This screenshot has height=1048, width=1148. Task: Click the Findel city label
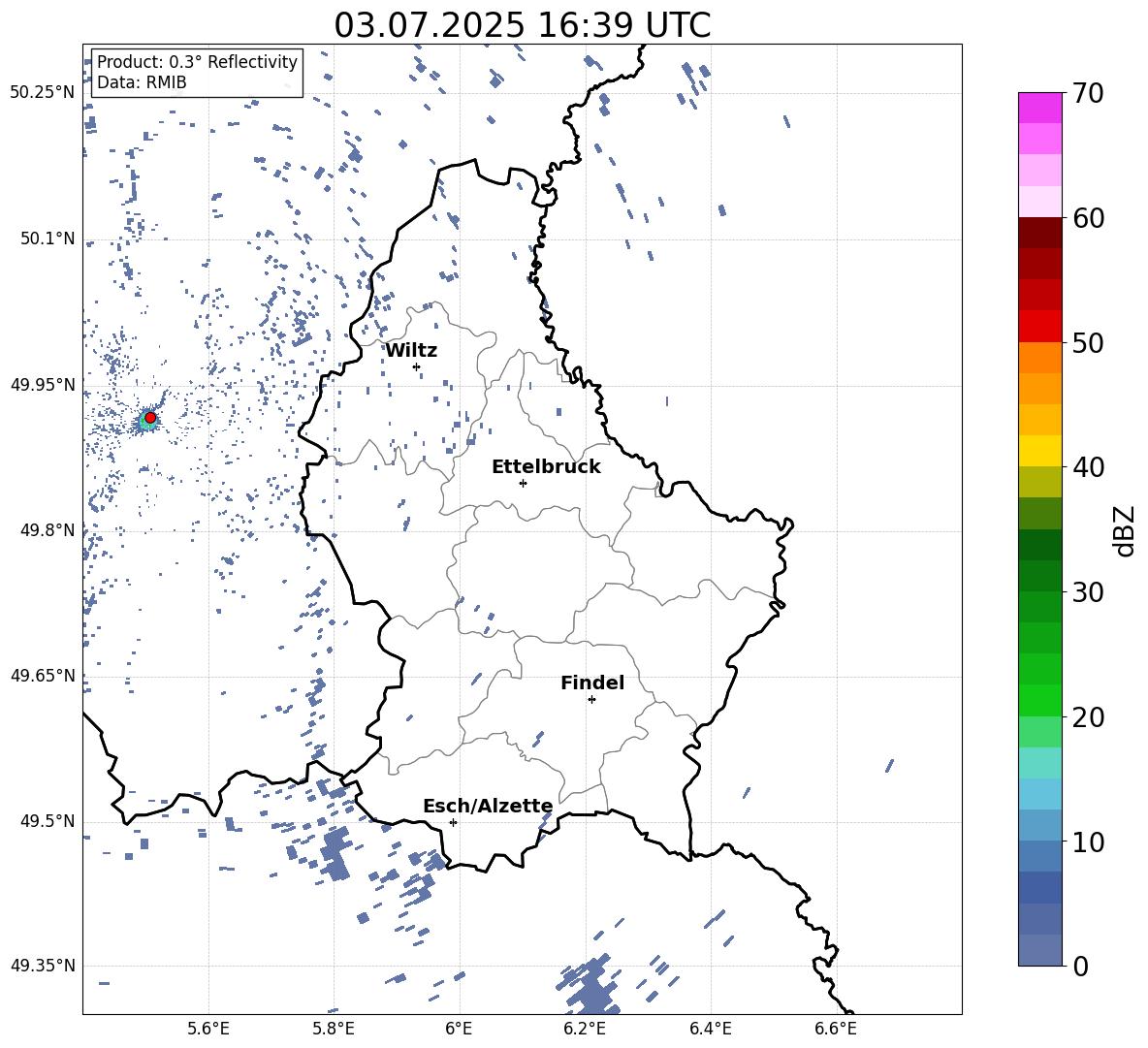pyautogui.click(x=592, y=683)
